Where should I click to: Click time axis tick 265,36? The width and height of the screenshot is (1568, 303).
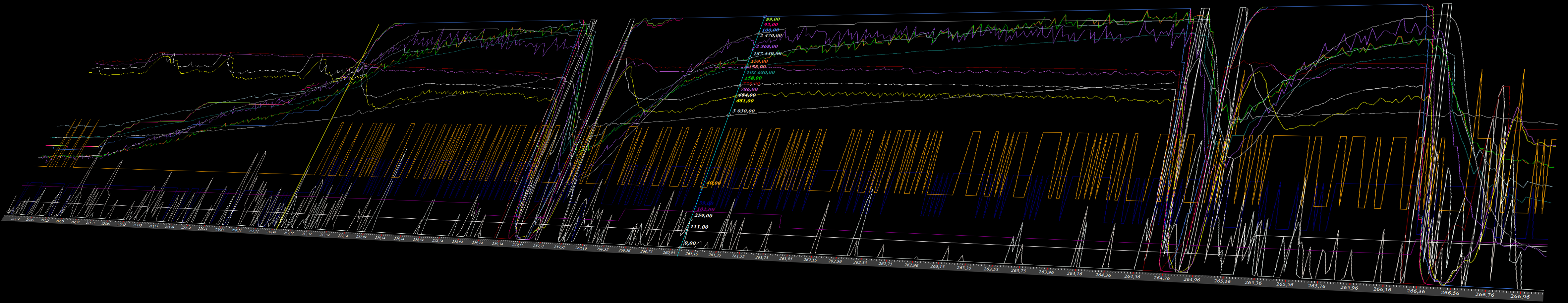pos(1253,283)
